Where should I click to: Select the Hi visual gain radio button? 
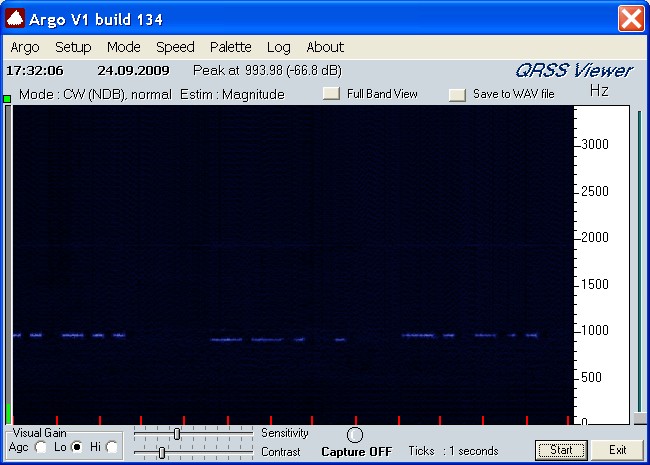tap(112, 447)
